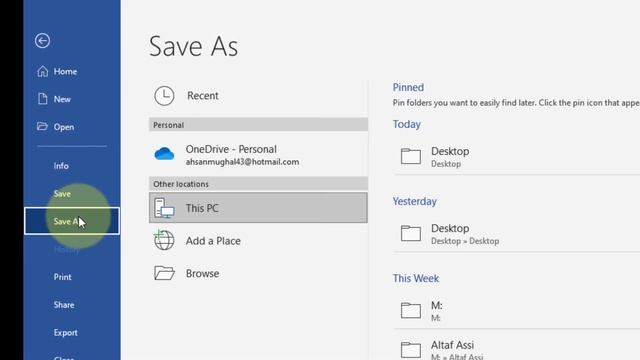Go to the Info section
Image resolution: width=640 pixels, height=360 pixels.
[x=72, y=166]
